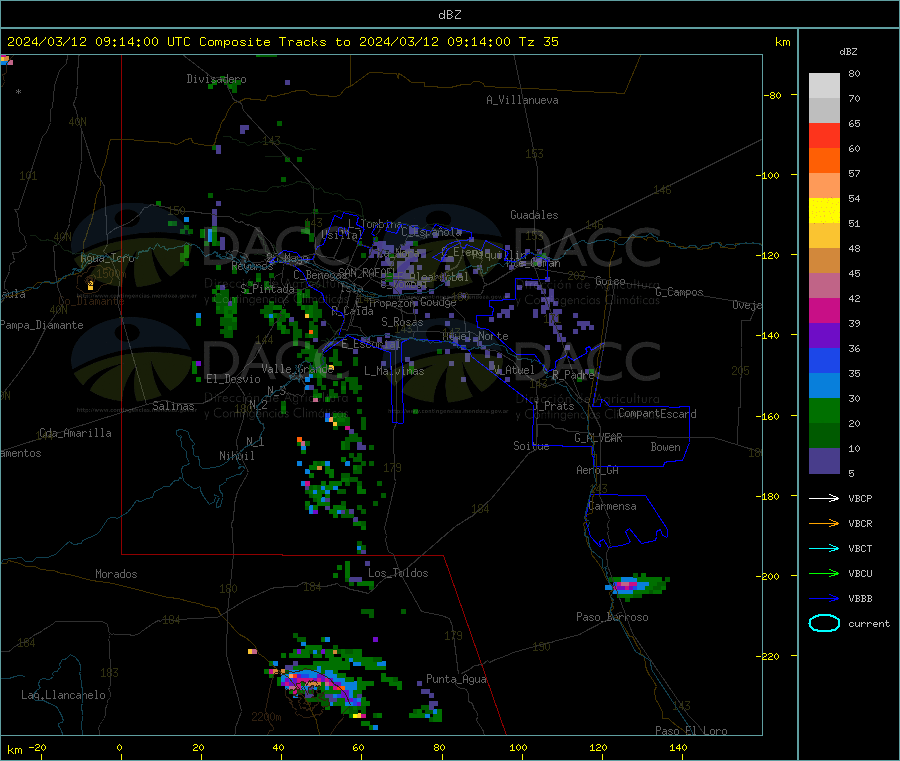The image size is (900, 761).
Task: Click the Carmensa place label
Action: pyautogui.click(x=612, y=507)
